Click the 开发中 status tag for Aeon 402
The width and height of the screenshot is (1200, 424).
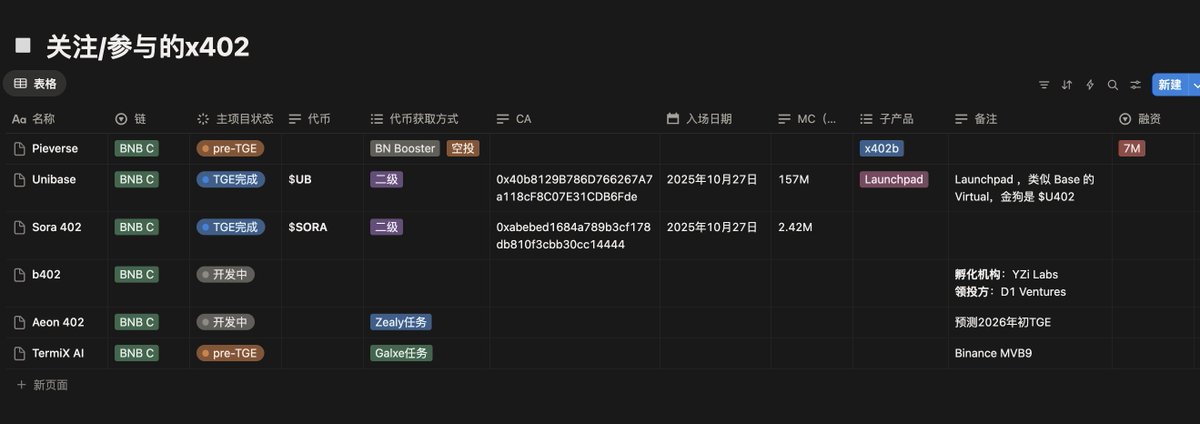click(225, 322)
